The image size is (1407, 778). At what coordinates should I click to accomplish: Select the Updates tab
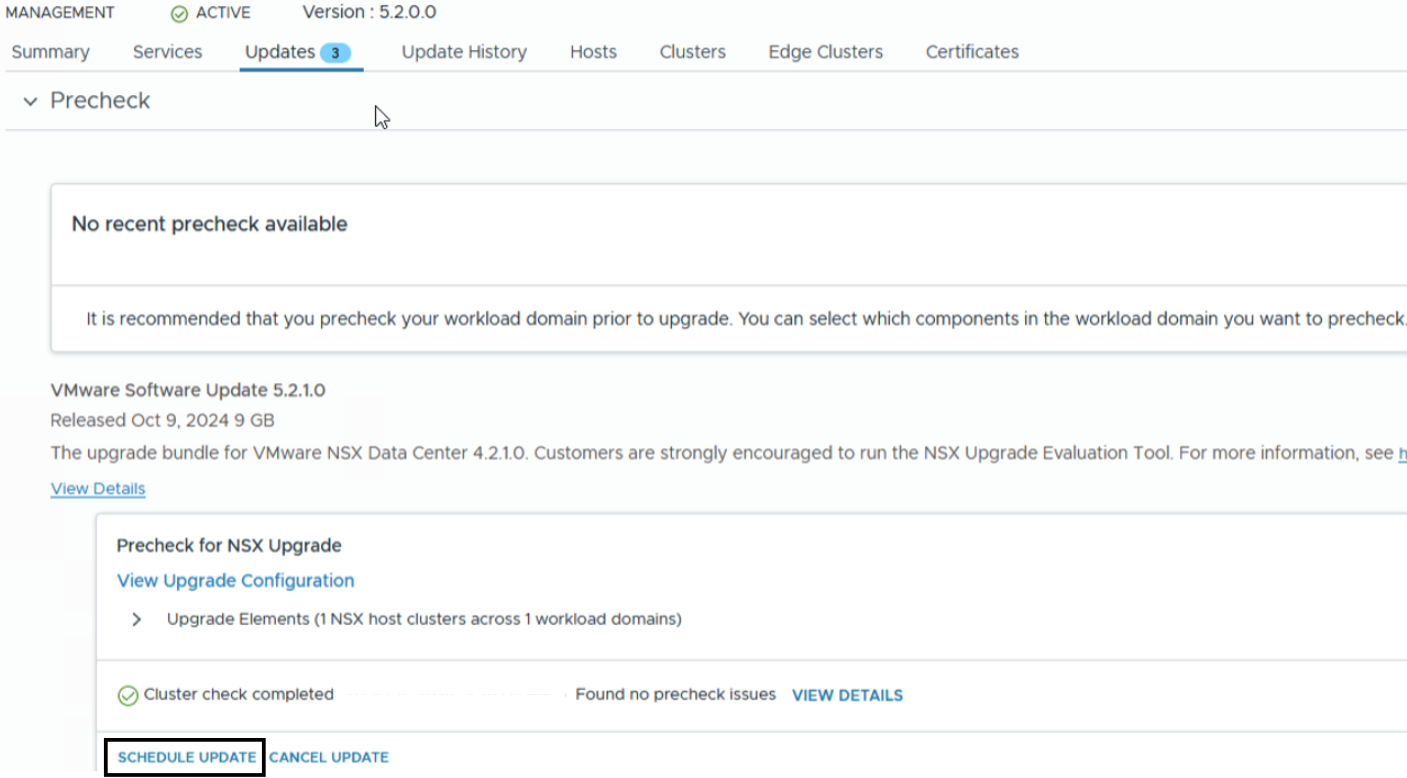280,52
